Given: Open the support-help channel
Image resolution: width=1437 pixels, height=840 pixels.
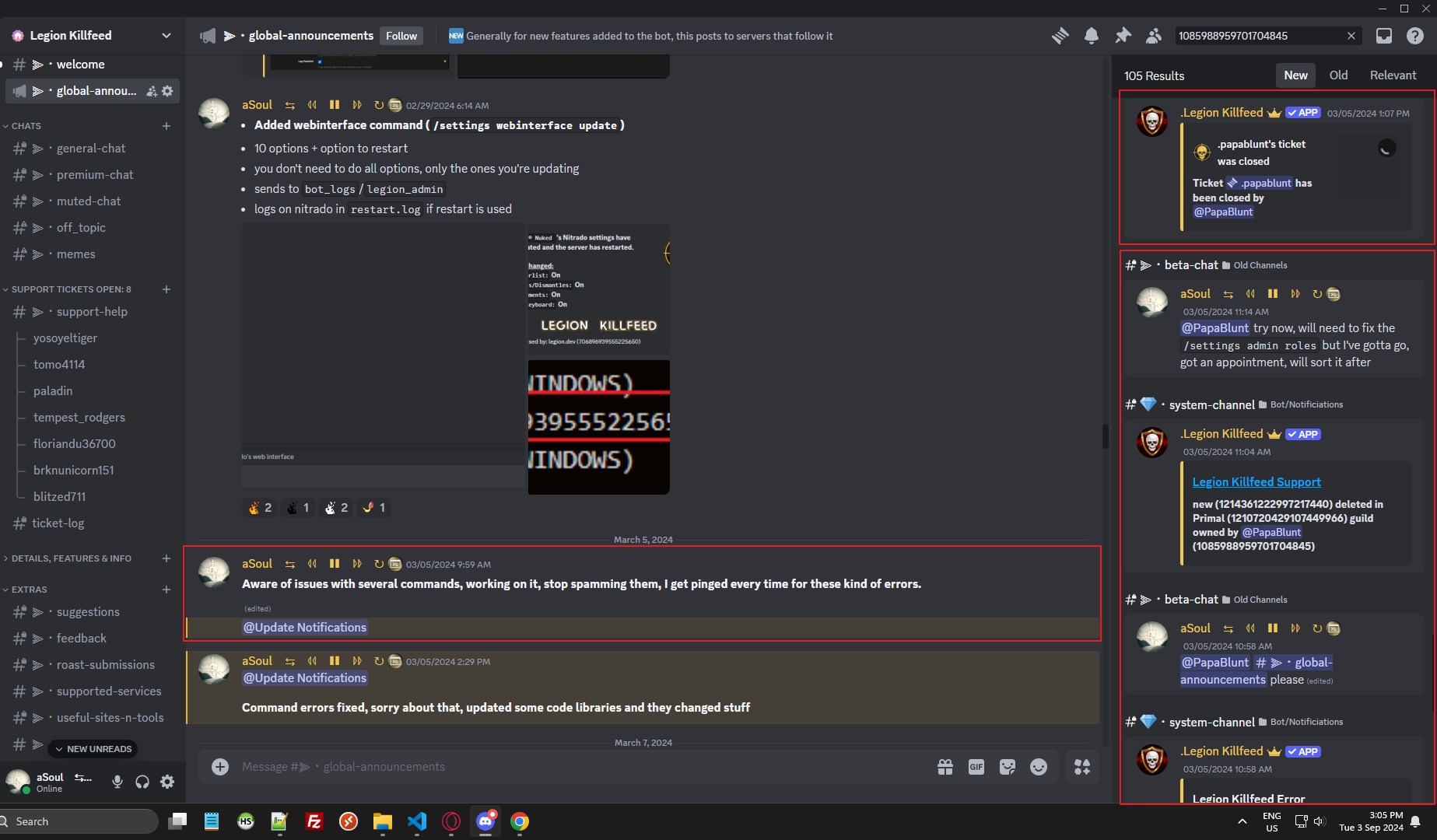Looking at the screenshot, I should click(93, 312).
